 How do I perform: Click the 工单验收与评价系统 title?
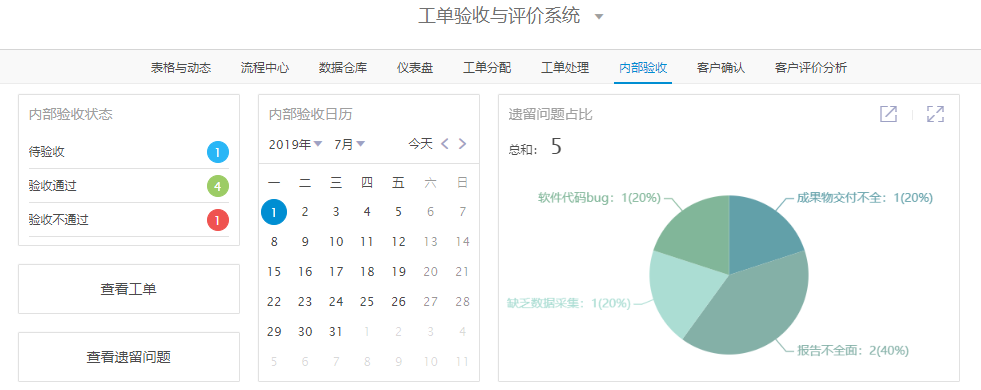(x=499, y=16)
